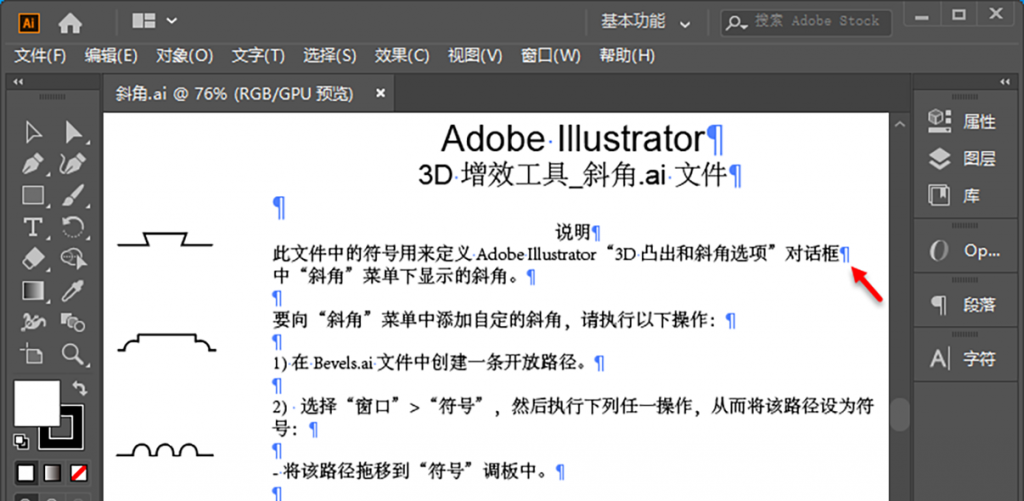Select the Zoom magnifier tool
The image size is (1024, 501).
coord(73,354)
